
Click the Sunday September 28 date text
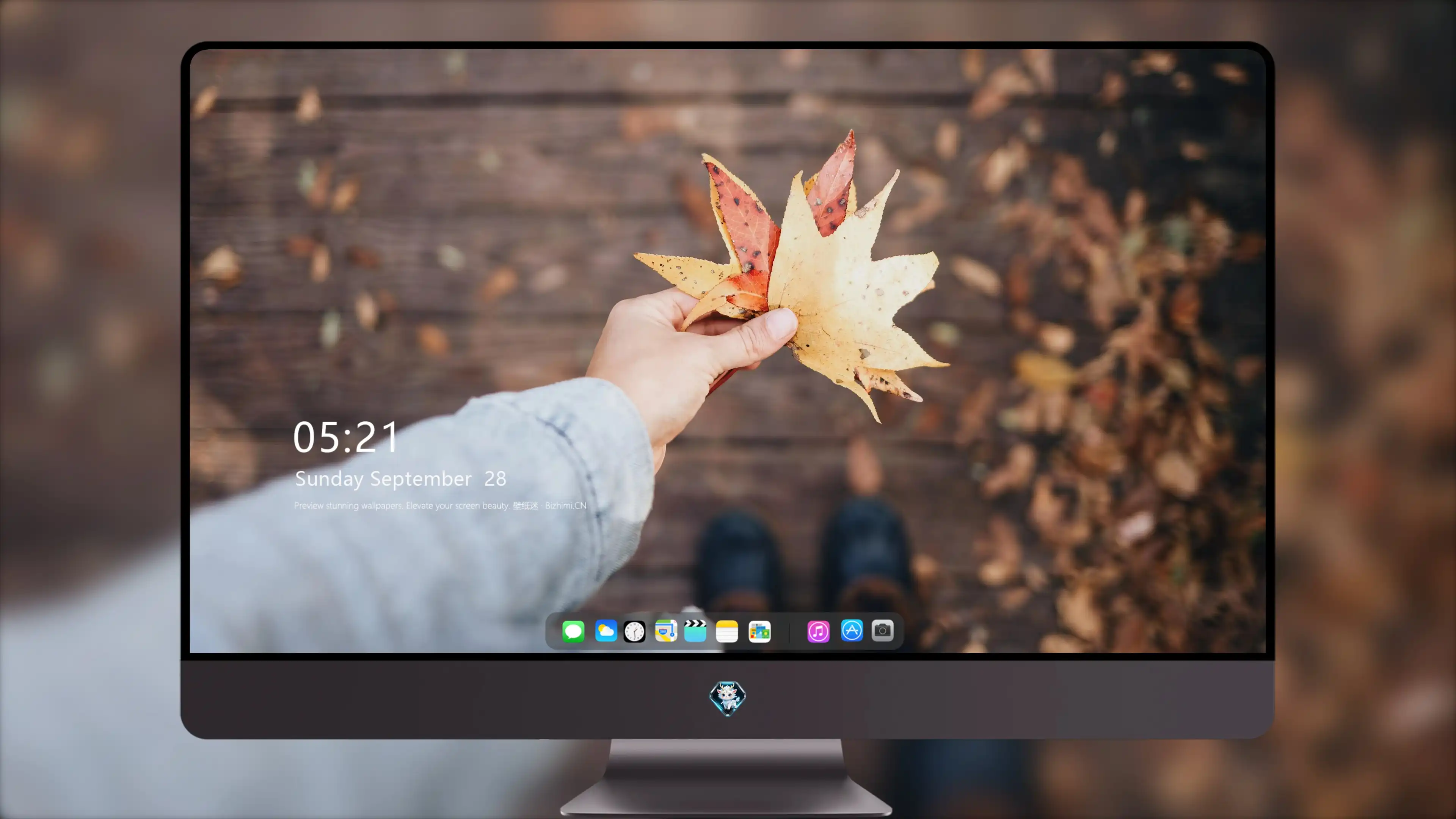(400, 479)
